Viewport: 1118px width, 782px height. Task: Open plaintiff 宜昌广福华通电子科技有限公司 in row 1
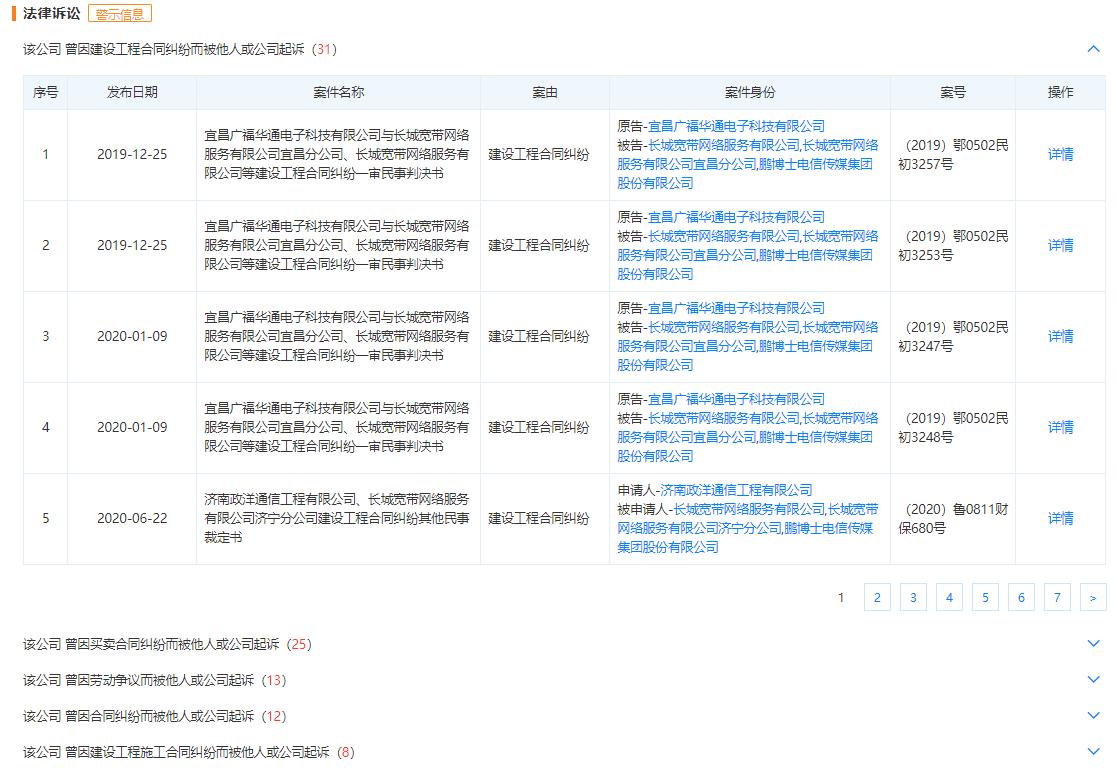pos(736,126)
